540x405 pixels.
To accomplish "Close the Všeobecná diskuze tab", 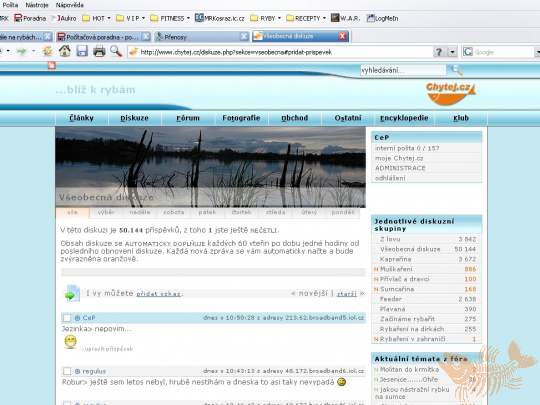I will [x=342, y=36].
